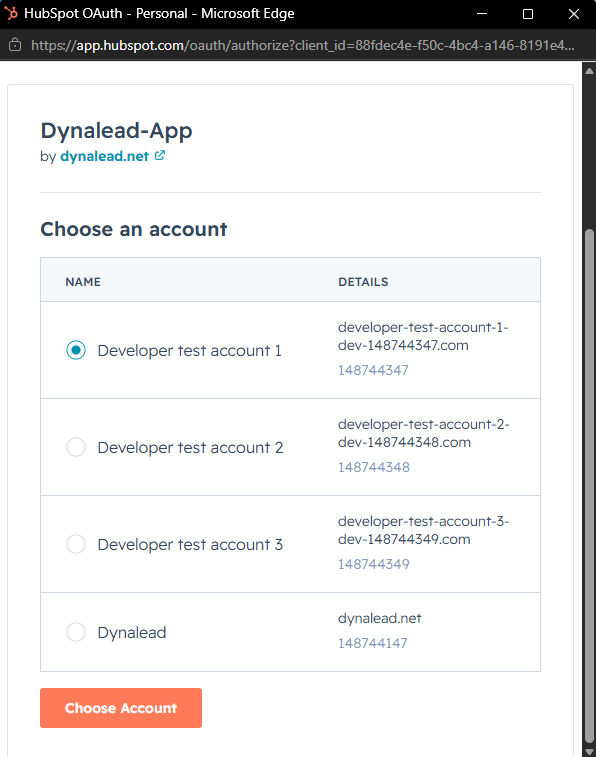
Task: Click the label Developer test account 2
Action: [x=190, y=448]
